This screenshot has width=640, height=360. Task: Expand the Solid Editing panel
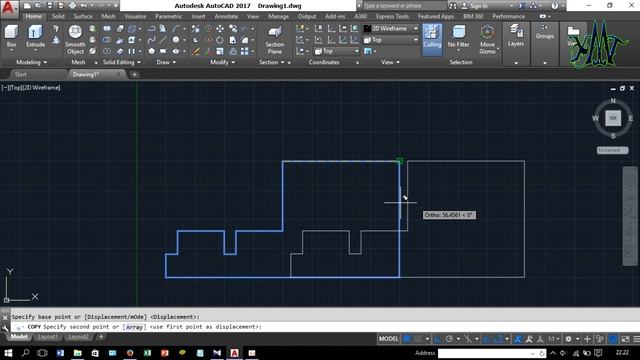122,62
